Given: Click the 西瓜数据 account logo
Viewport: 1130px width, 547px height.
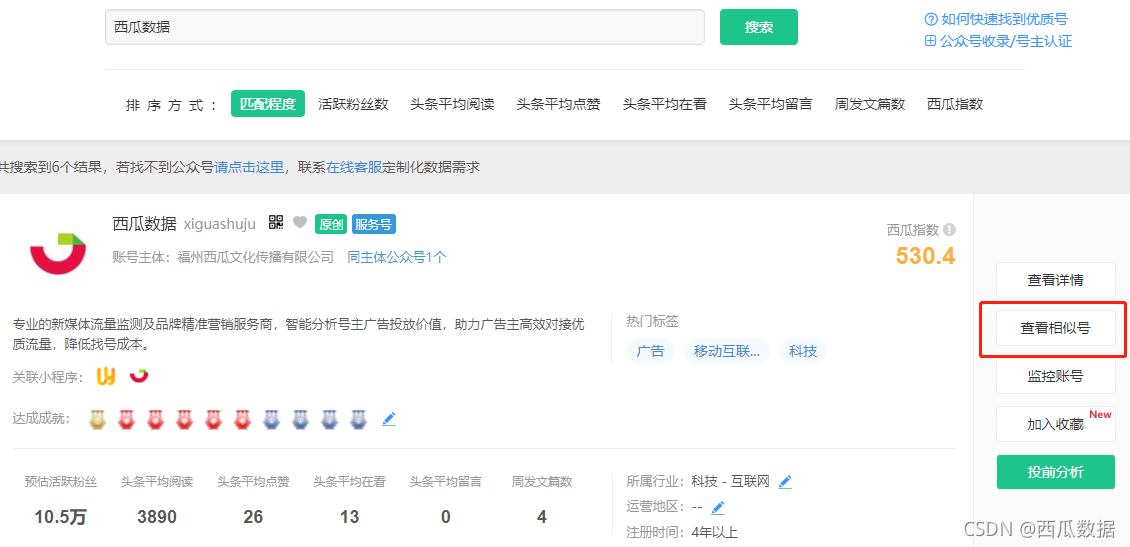Looking at the screenshot, I should coord(58,254).
